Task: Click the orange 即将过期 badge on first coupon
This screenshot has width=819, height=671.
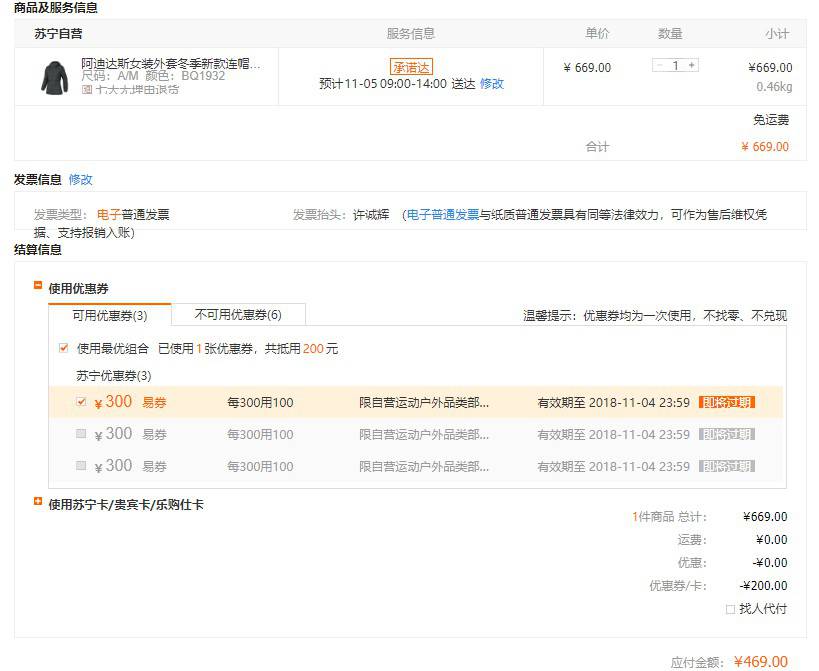Action: tap(727, 402)
